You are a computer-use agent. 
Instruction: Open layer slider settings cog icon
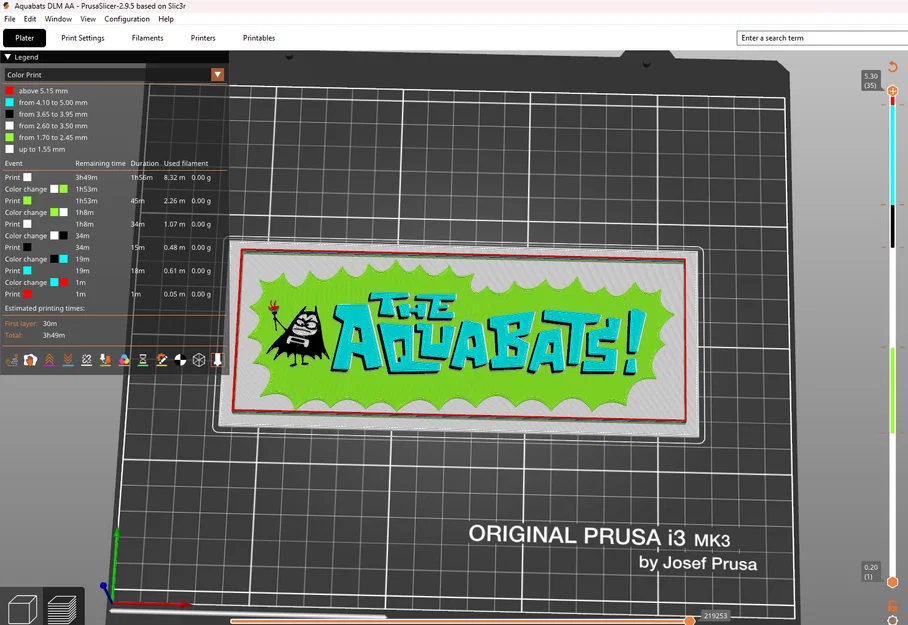click(x=892, y=620)
